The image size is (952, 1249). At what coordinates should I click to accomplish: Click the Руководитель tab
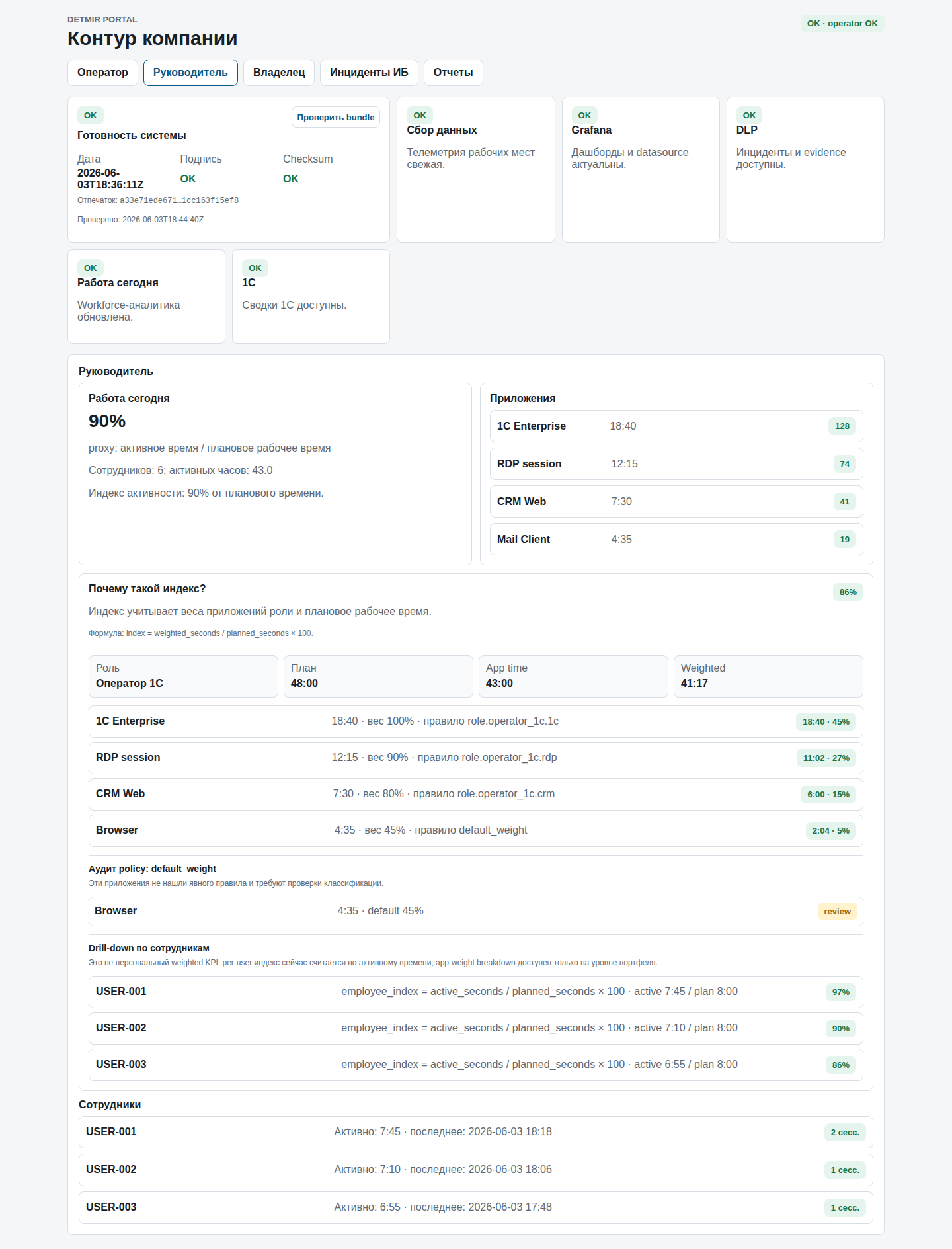pos(190,73)
